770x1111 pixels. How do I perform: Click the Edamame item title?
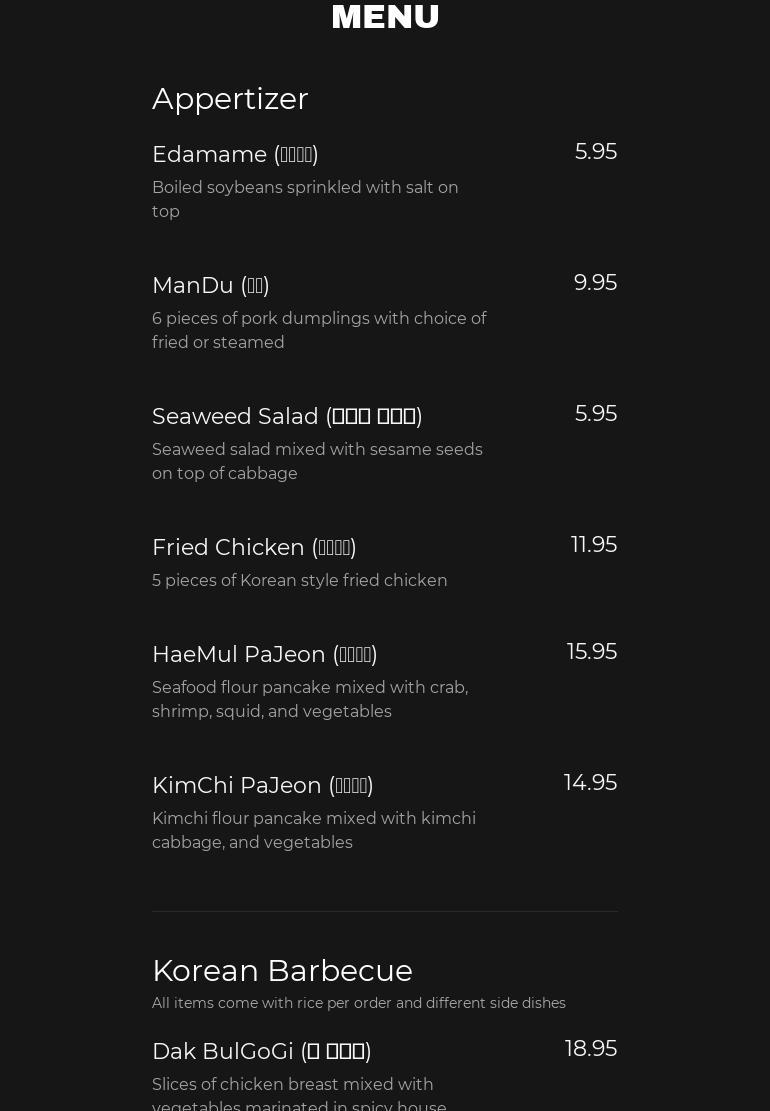[235, 154]
